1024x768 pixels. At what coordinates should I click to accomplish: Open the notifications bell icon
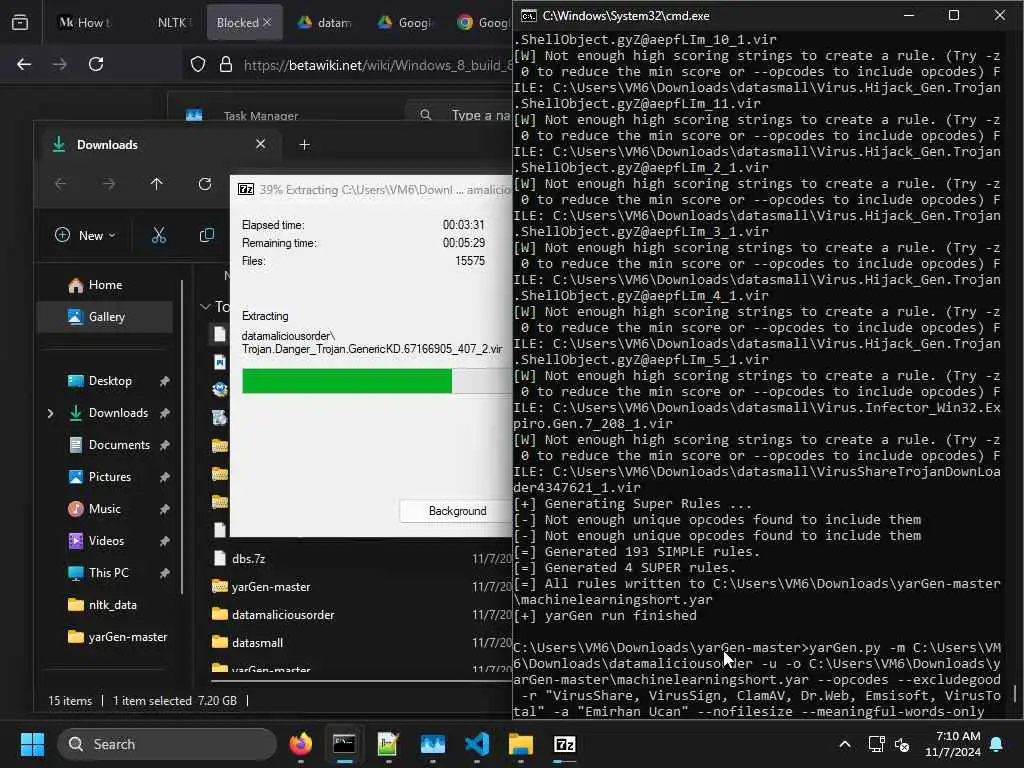pyautogui.click(x=997, y=744)
